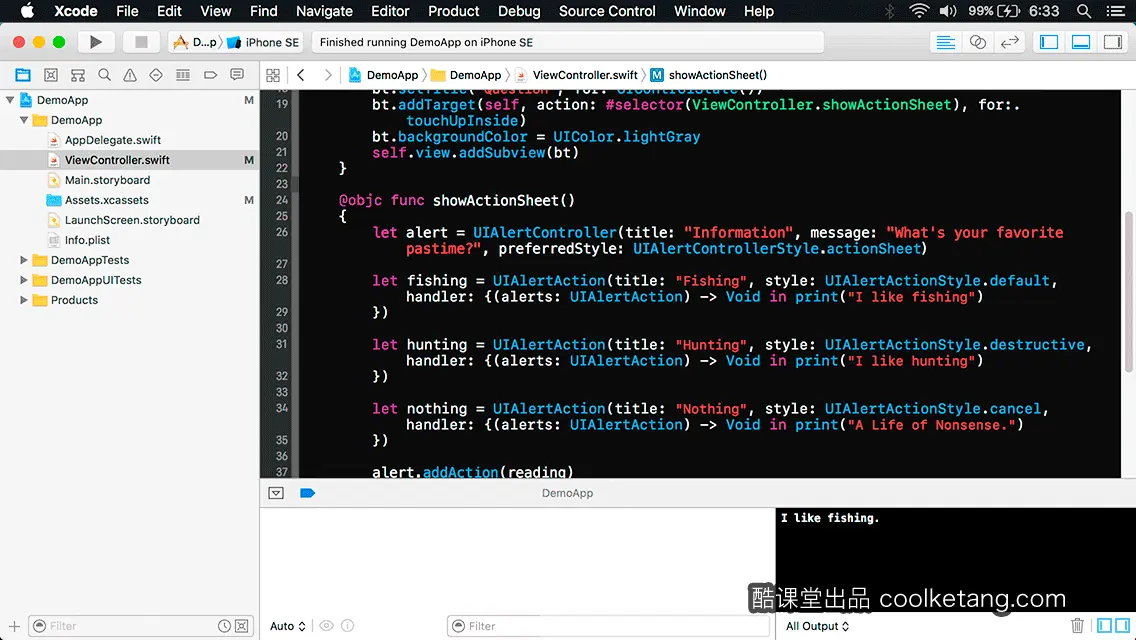Open the Source Control navigator
The height and width of the screenshot is (640, 1136).
[x=51, y=75]
